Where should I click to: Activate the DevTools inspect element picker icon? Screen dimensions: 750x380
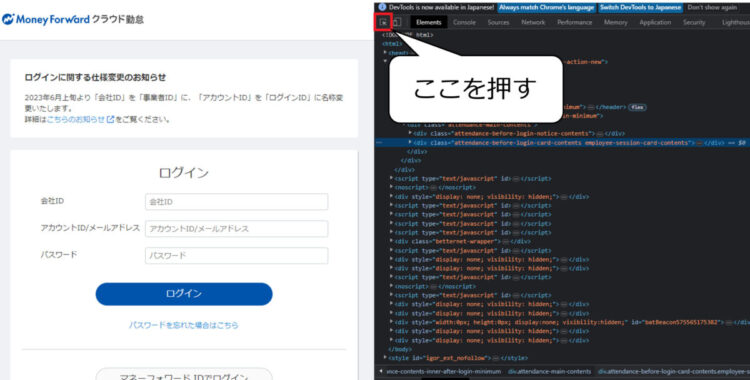[384, 22]
